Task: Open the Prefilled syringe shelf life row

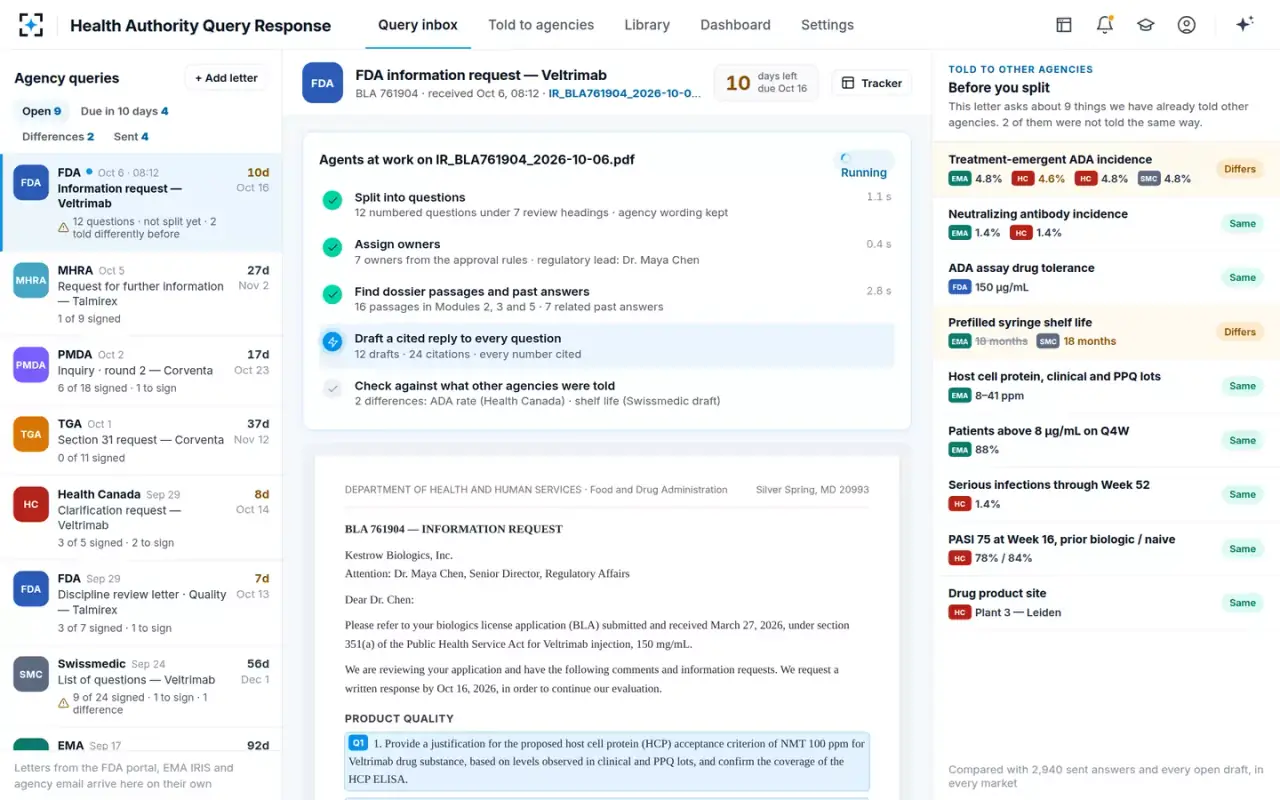Action: pos(1106,332)
